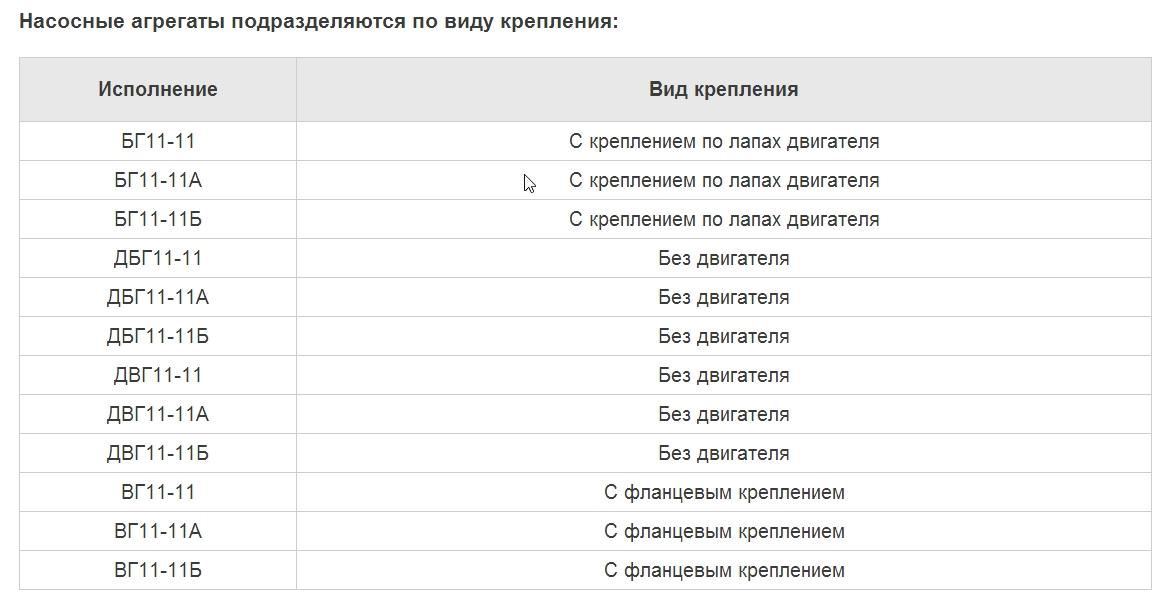The image size is (1167, 607).
Task: Select the mounting type in ВГ11-11Б row
Action: [x=724, y=570]
